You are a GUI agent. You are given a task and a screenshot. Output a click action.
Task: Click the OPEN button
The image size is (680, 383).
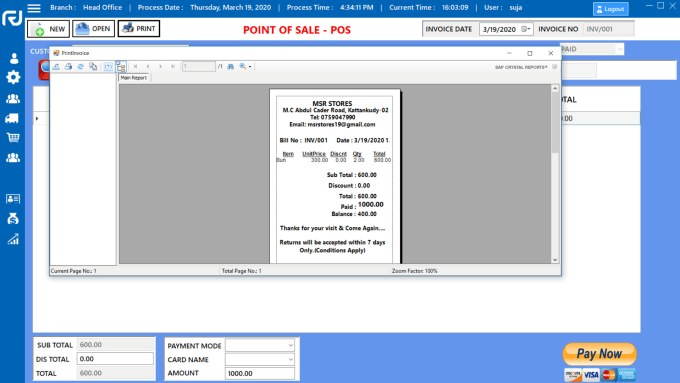pos(93,29)
